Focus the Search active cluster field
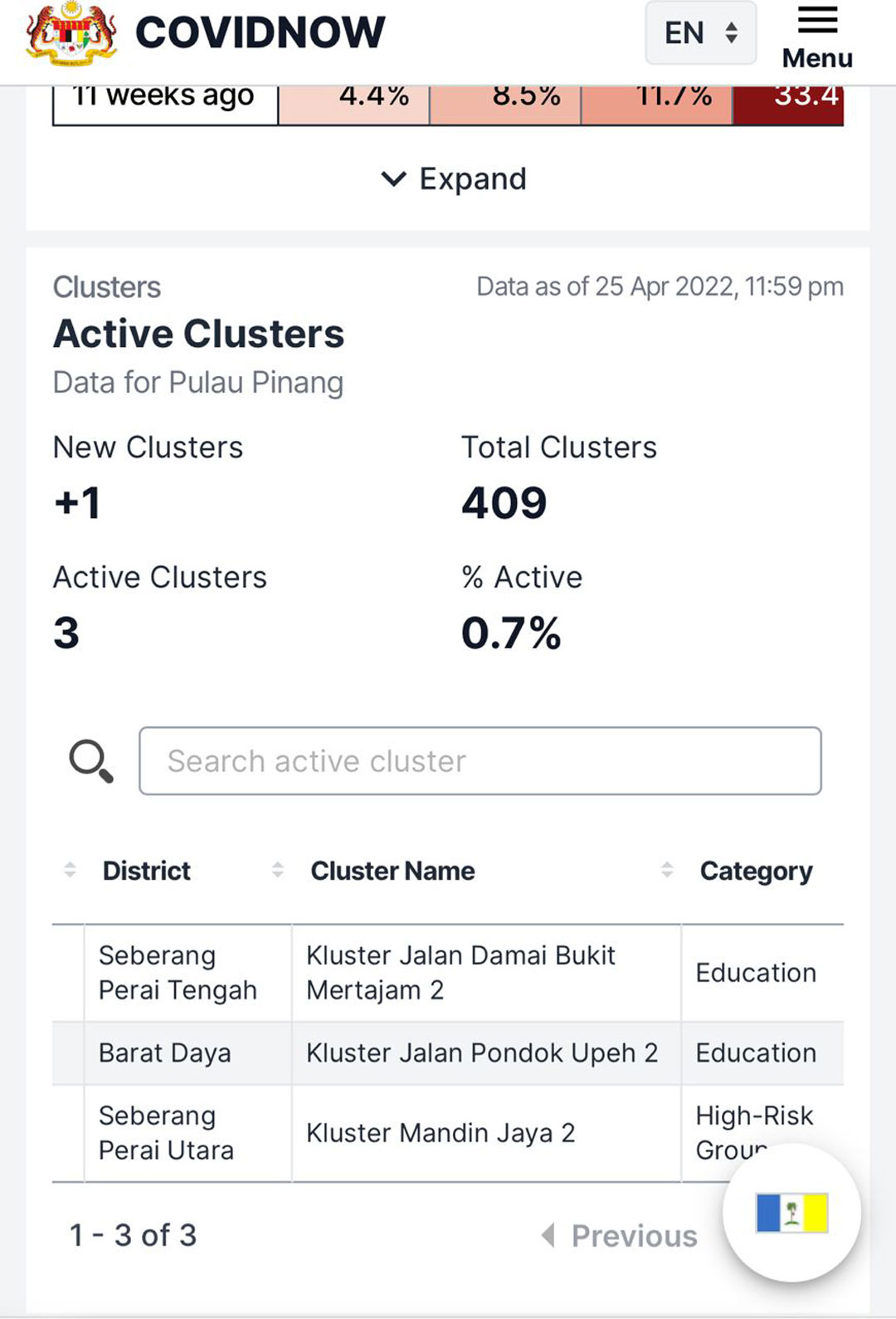Screen dimensions: 896x1319 480,761
